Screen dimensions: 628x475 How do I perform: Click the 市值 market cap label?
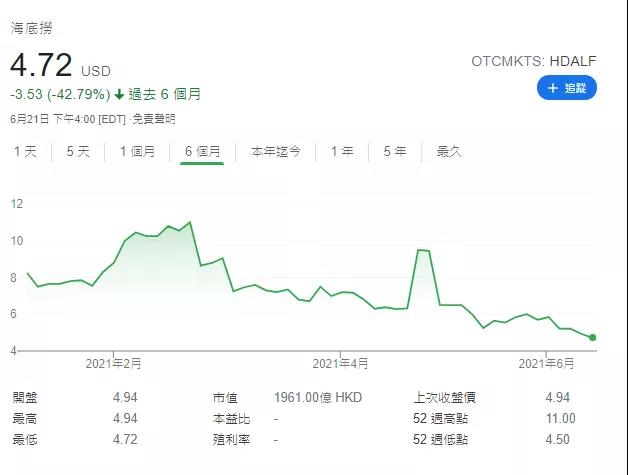click(x=225, y=398)
